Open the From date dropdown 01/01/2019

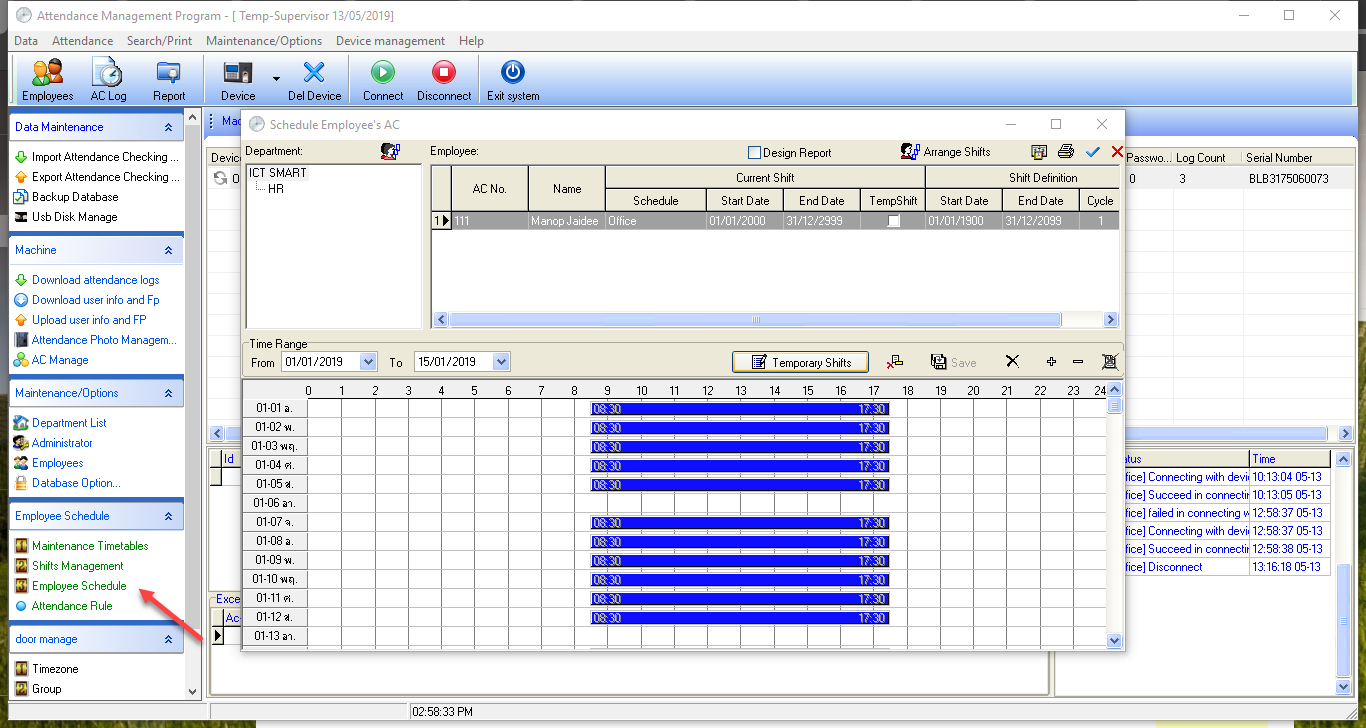click(368, 362)
